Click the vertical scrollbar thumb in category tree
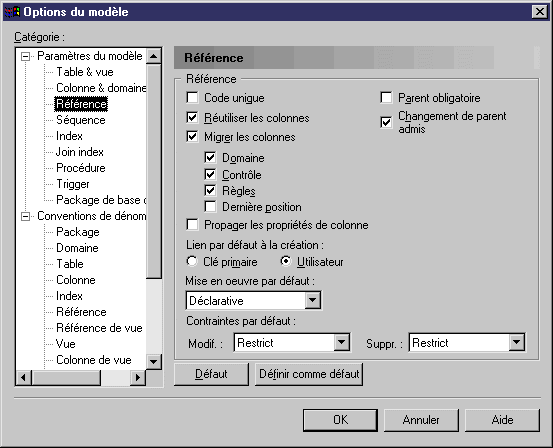The image size is (553, 448). coord(154,171)
